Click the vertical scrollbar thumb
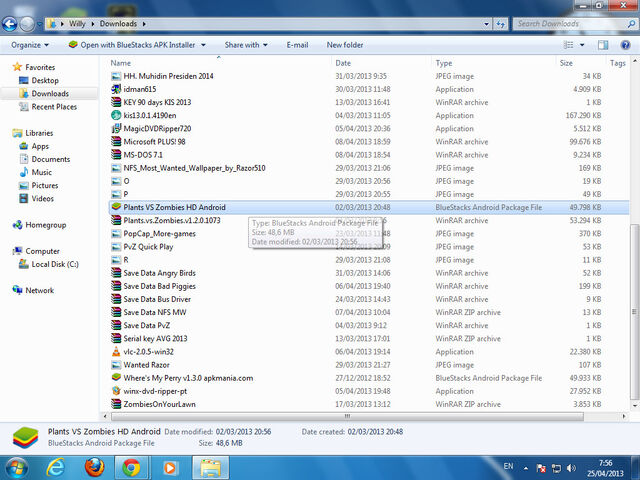 634,312
